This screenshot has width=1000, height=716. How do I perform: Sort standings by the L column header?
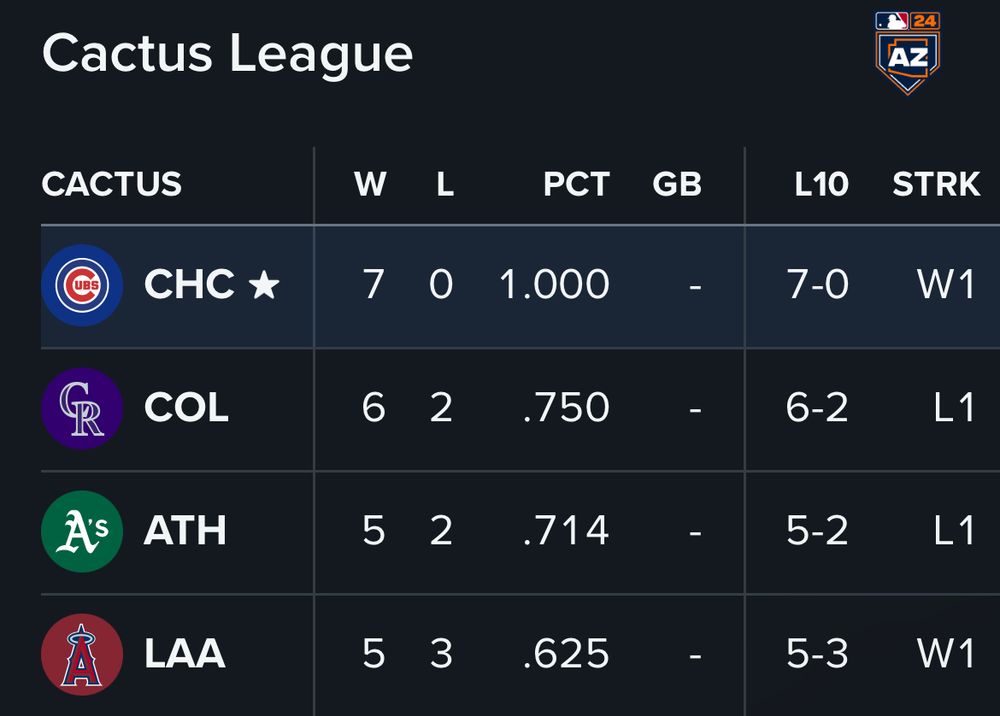tap(445, 184)
